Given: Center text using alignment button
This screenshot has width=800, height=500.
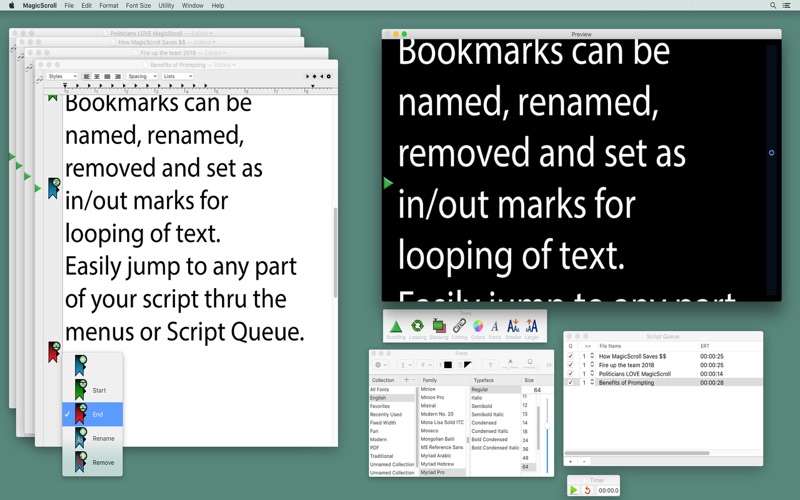Looking at the screenshot, I should (97, 76).
